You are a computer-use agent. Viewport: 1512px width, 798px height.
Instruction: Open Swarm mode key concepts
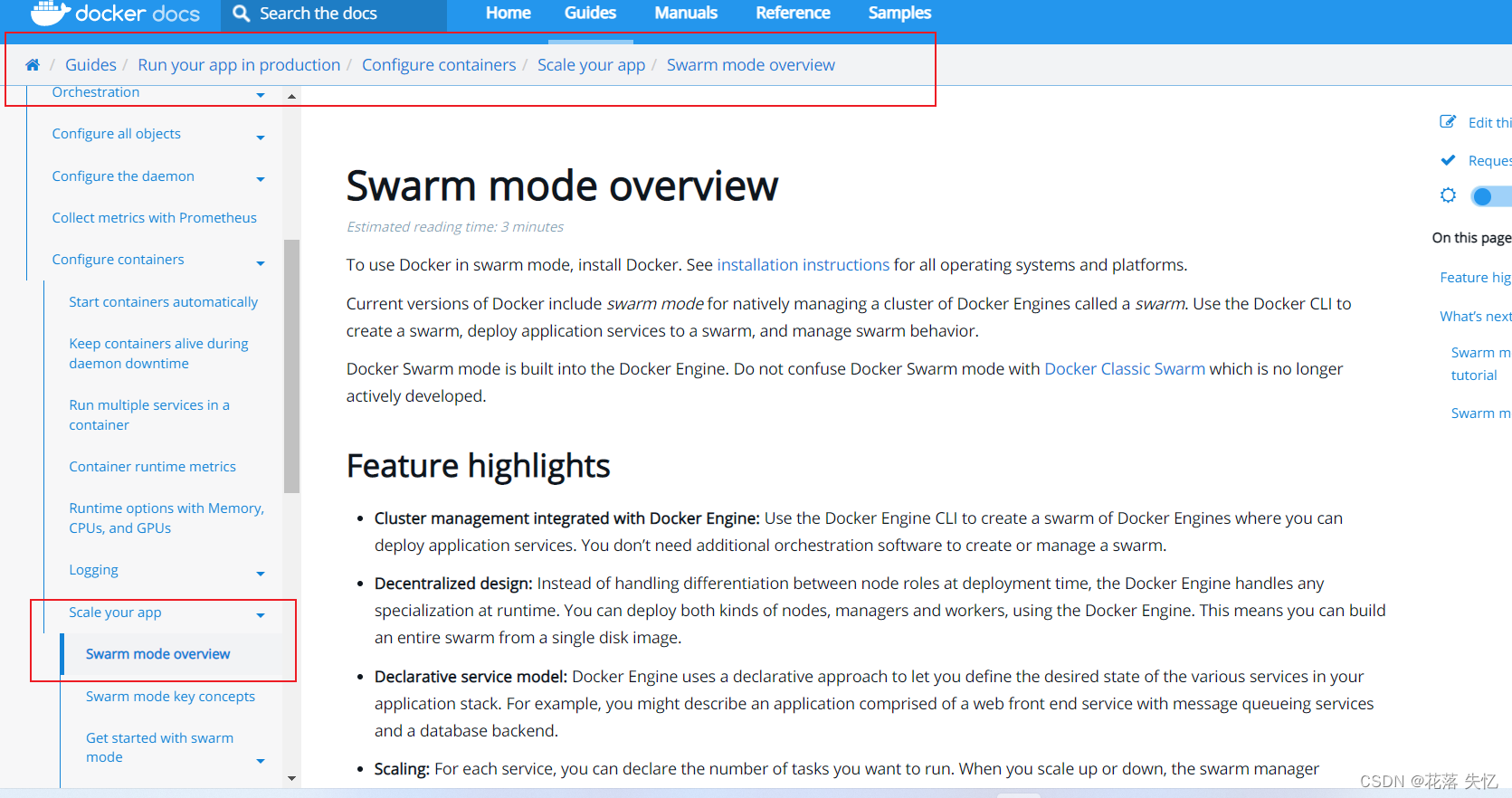(x=170, y=697)
